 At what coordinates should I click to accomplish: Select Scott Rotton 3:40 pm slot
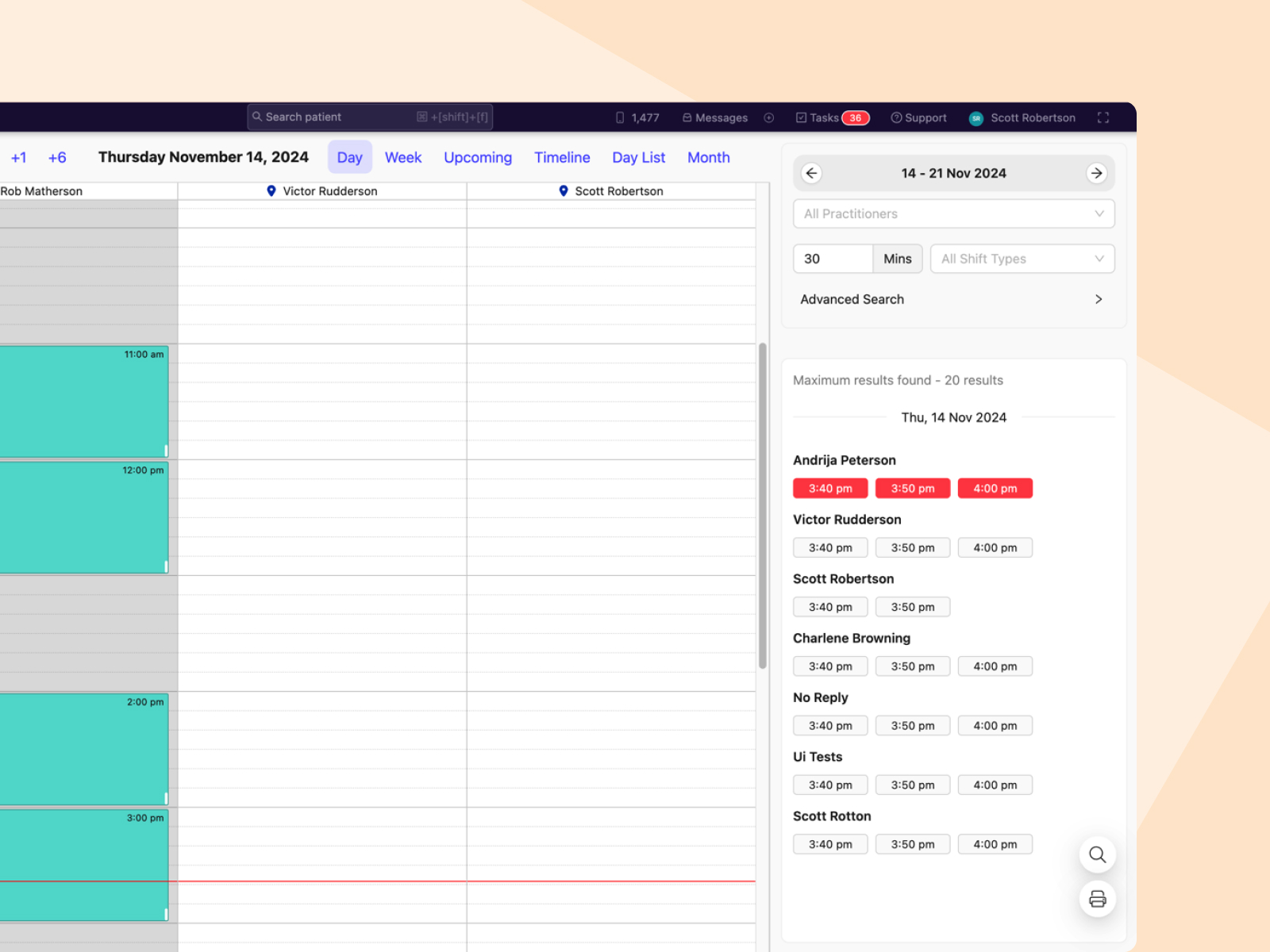point(830,844)
